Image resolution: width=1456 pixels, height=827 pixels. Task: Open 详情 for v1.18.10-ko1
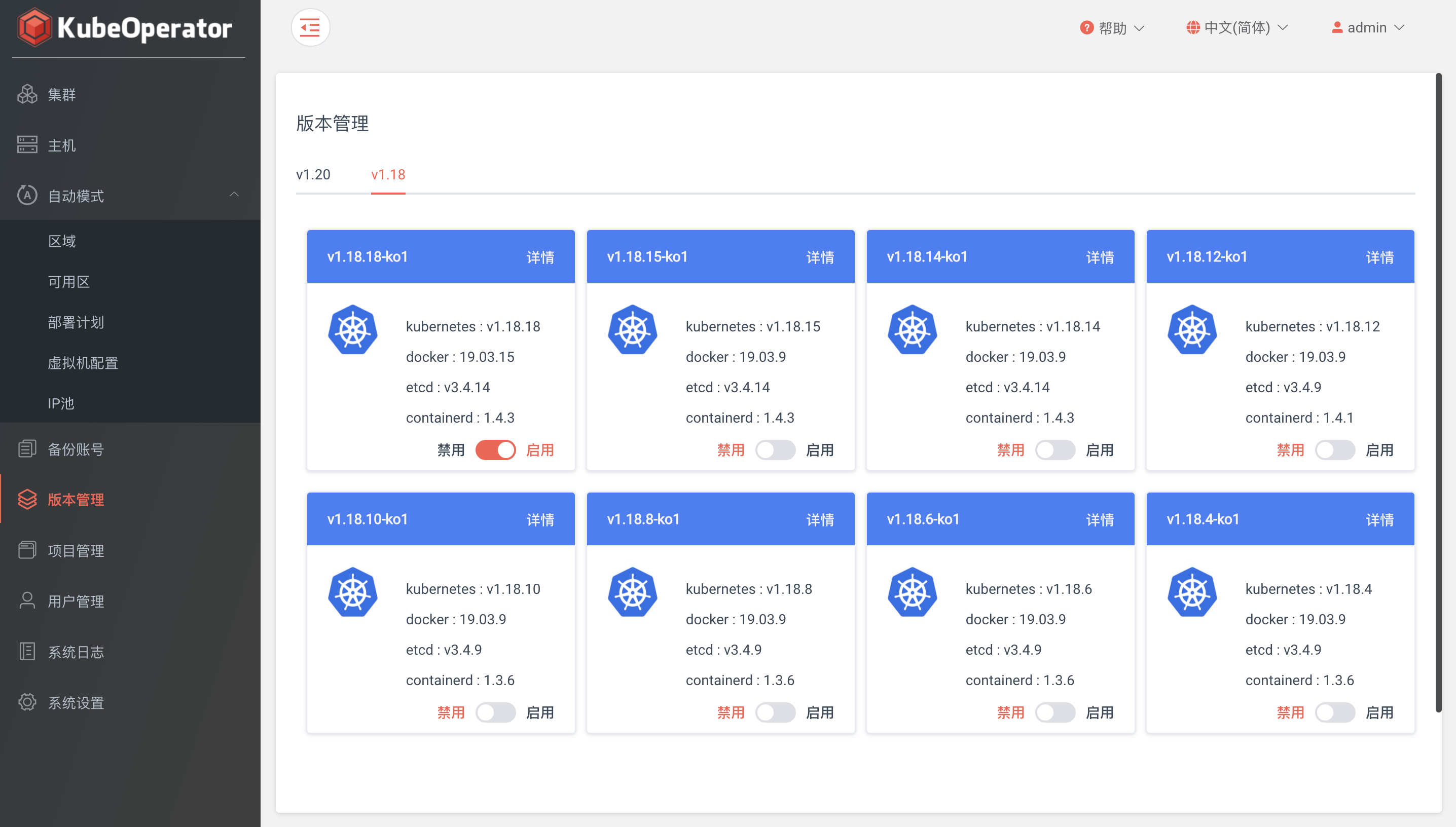coord(540,519)
